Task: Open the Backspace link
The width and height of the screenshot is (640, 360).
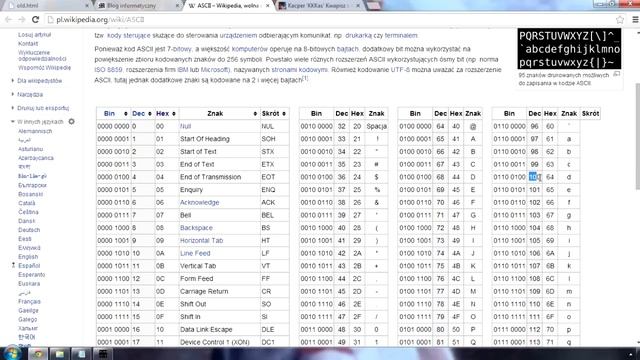Action: coord(196,228)
